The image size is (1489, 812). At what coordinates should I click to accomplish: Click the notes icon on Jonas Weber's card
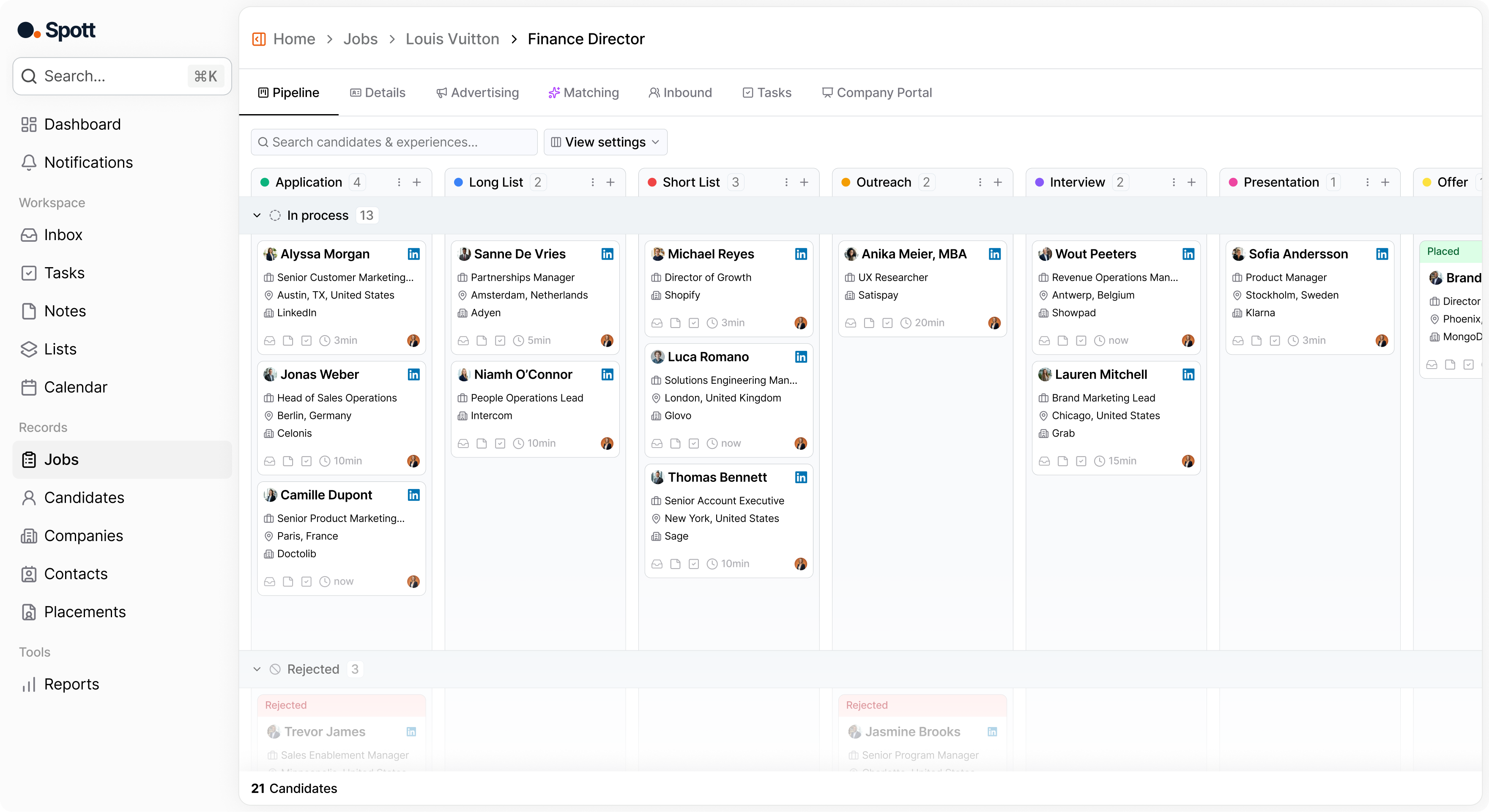(288, 461)
